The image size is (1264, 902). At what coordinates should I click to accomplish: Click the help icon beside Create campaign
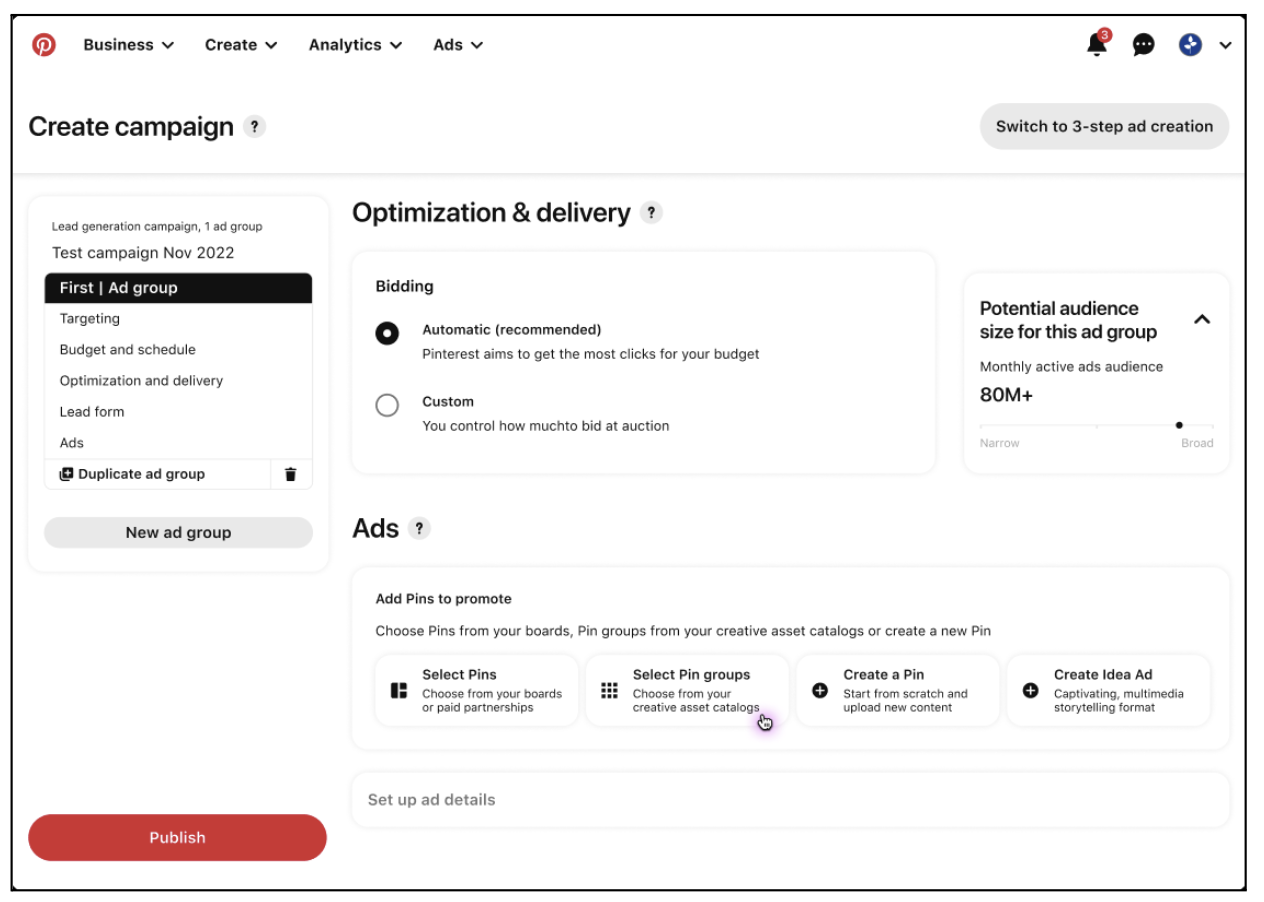[254, 127]
